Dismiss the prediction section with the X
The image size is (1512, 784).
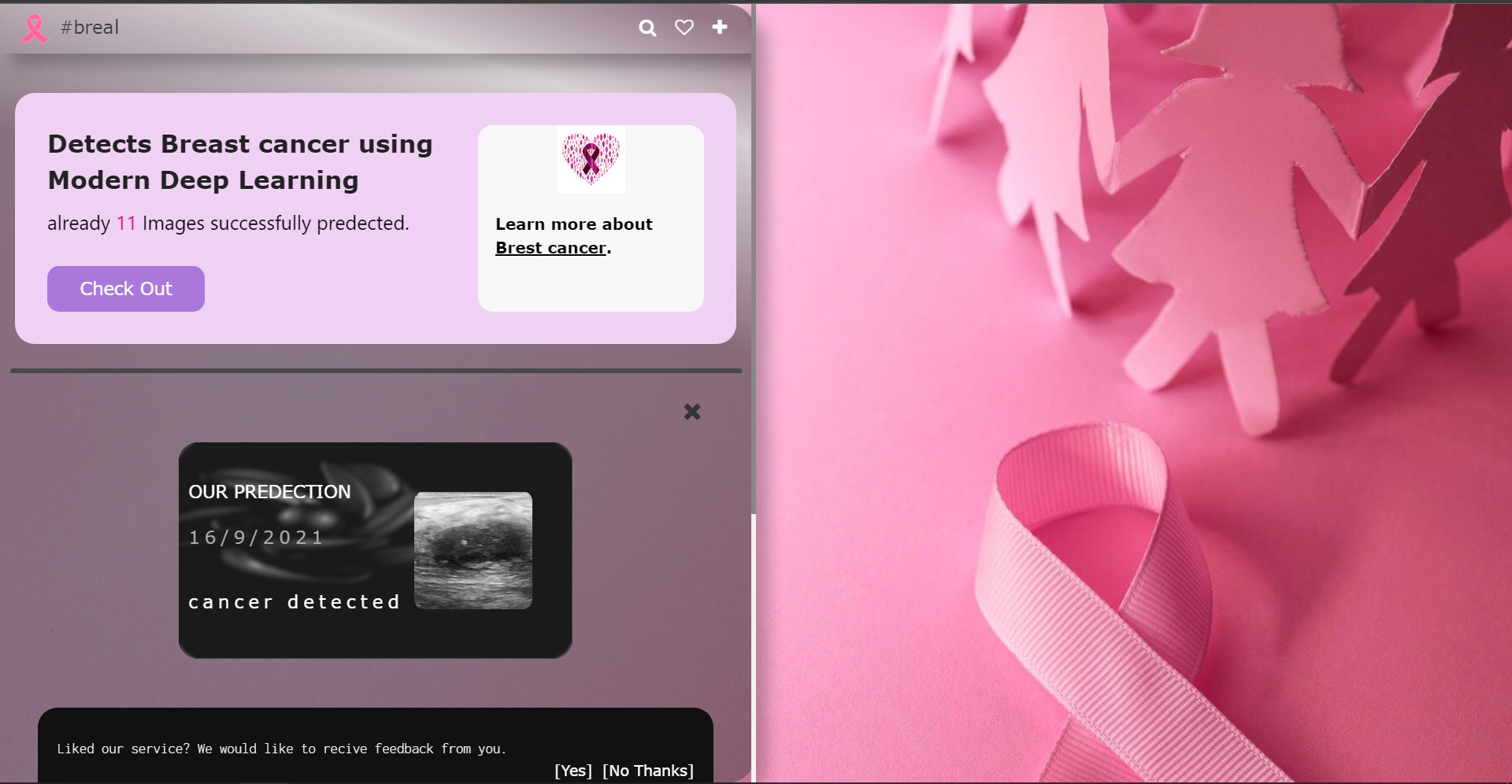pos(691,412)
